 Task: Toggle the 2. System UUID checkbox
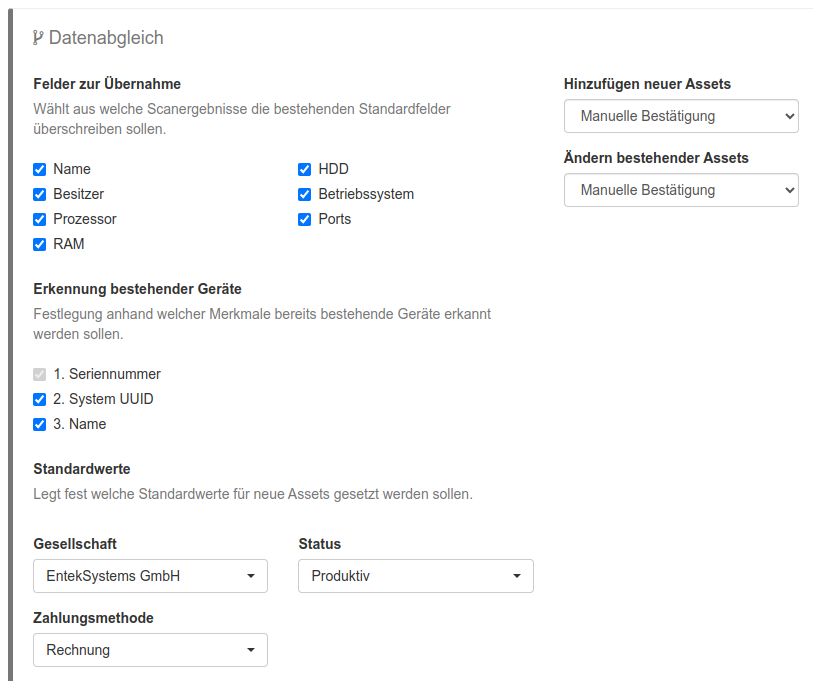pos(40,399)
